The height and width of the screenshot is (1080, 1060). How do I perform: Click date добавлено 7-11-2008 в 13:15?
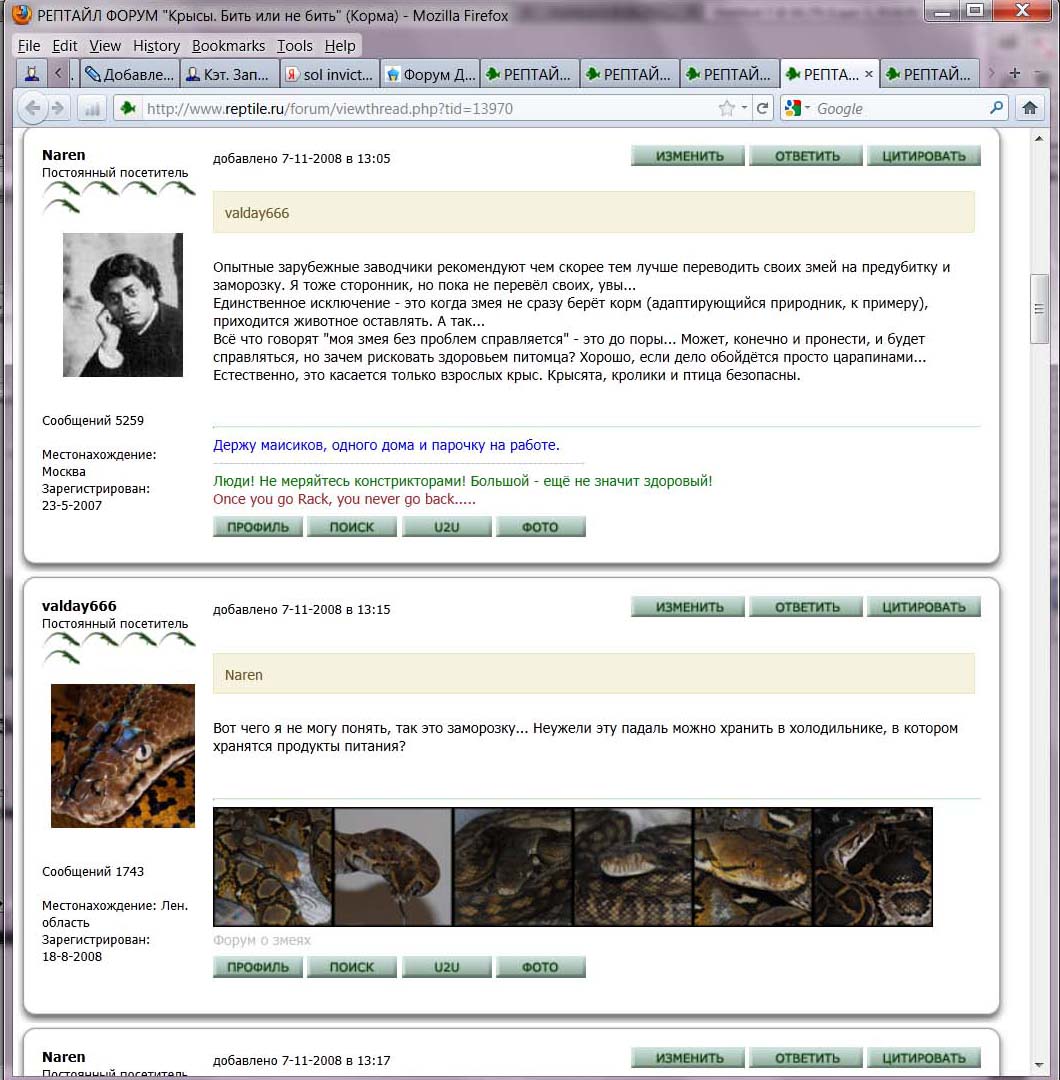tap(302, 610)
